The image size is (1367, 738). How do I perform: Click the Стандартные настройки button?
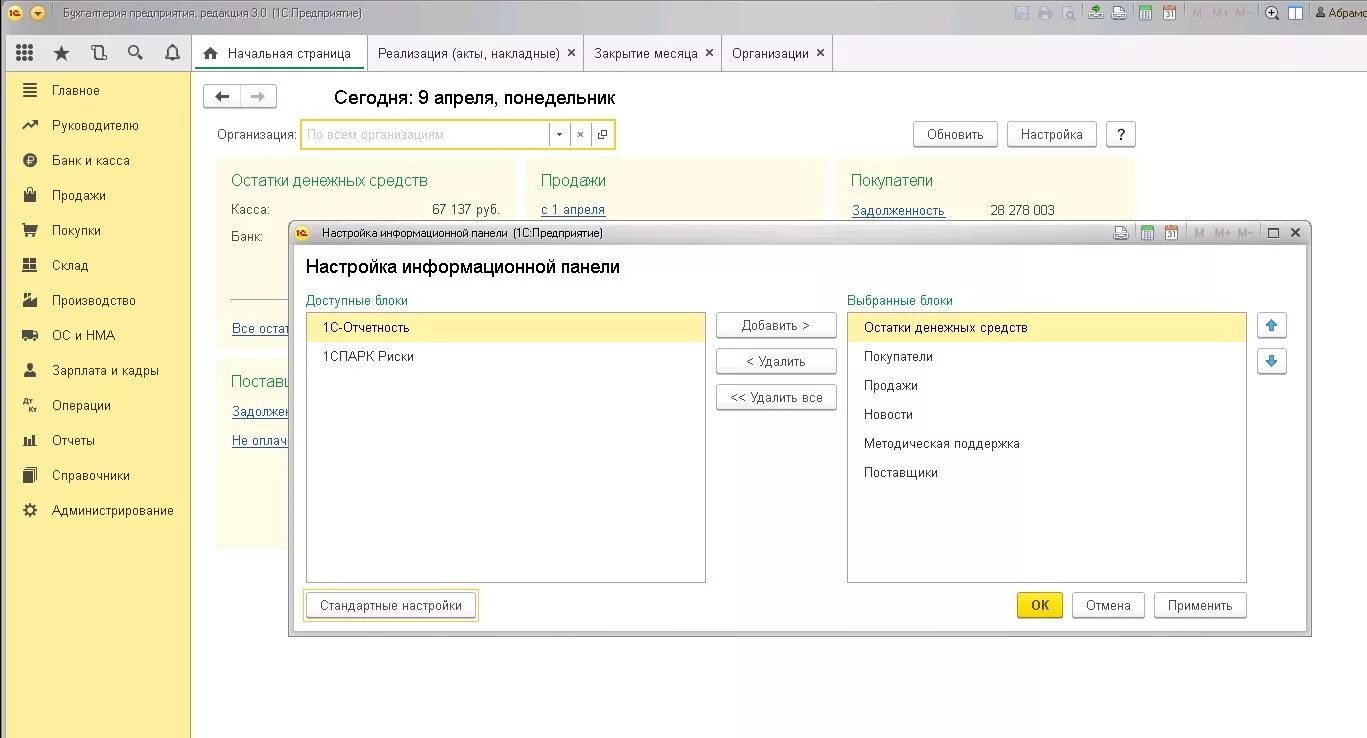(391, 605)
